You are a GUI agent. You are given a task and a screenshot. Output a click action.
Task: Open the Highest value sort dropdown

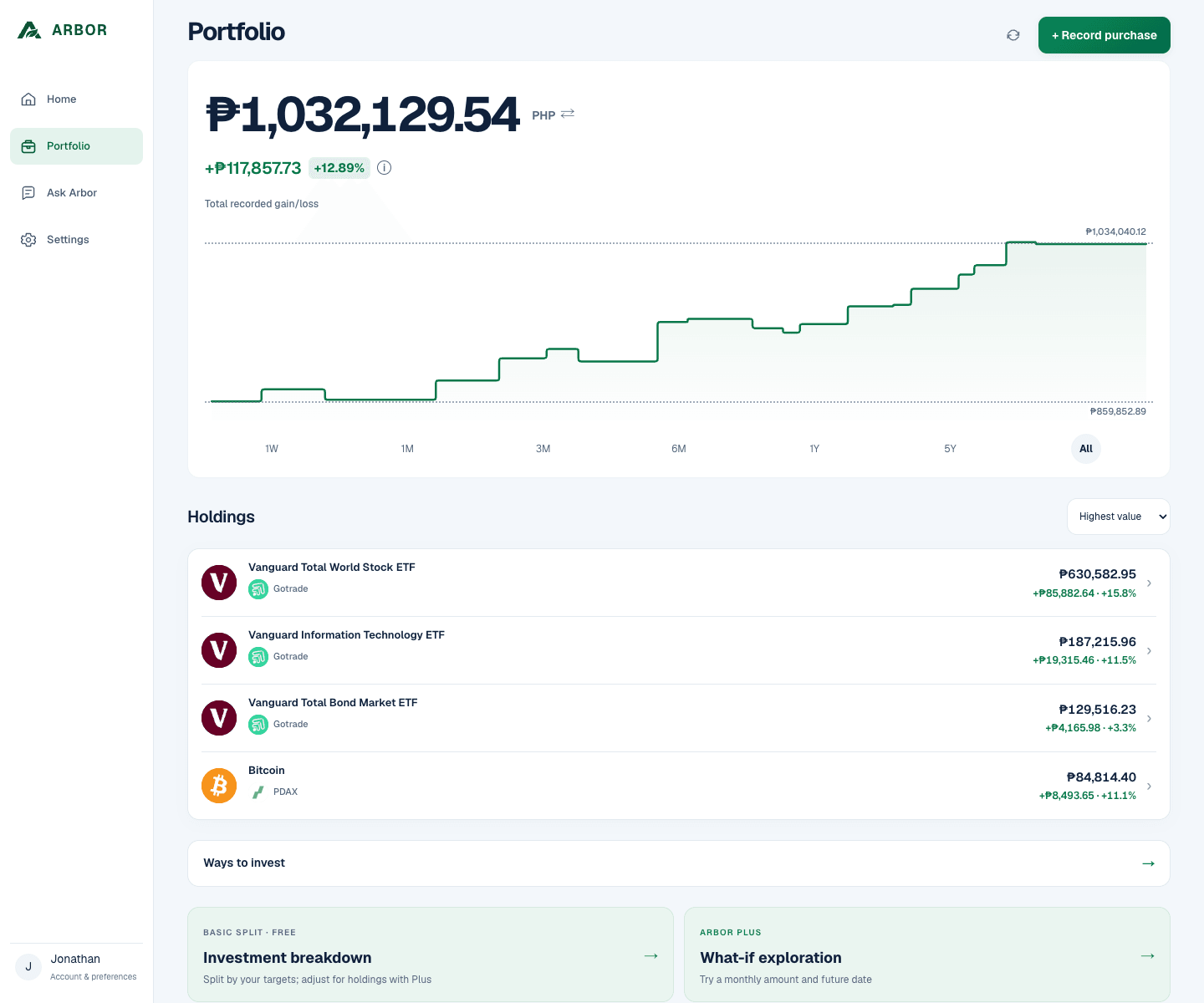pos(1119,517)
